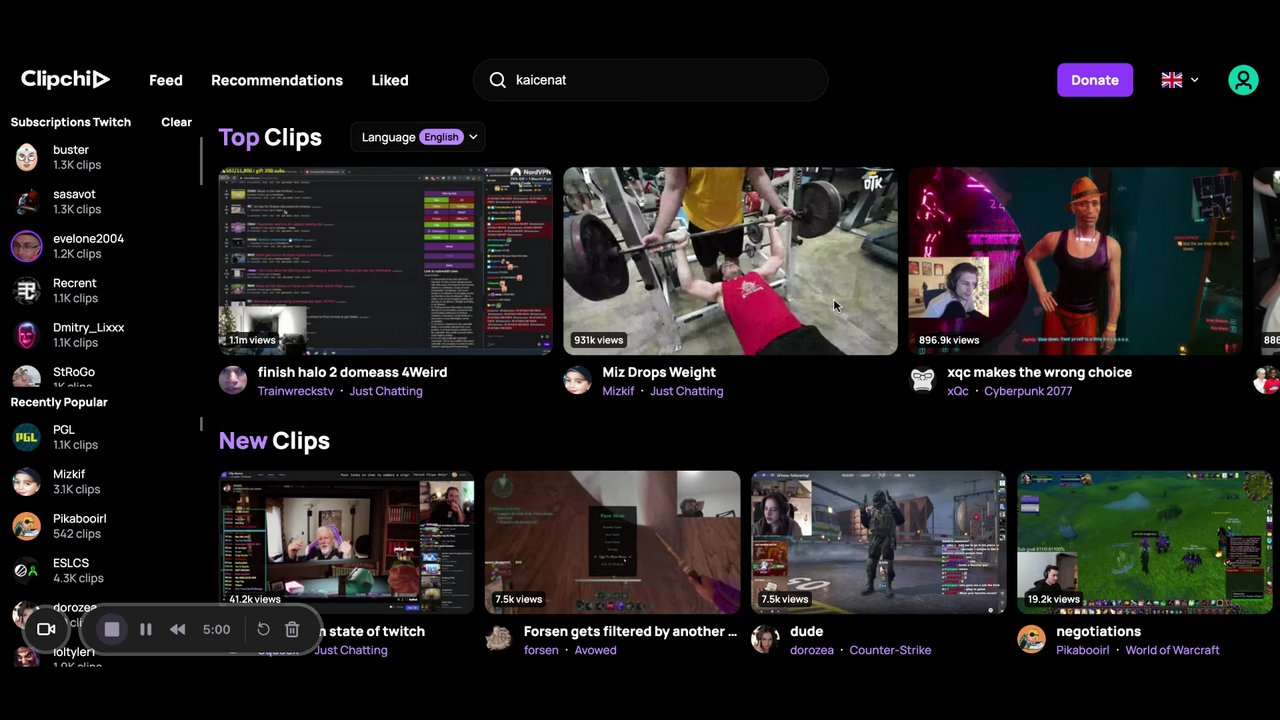
Task: Open the Recommendations tab
Action: pos(277,80)
